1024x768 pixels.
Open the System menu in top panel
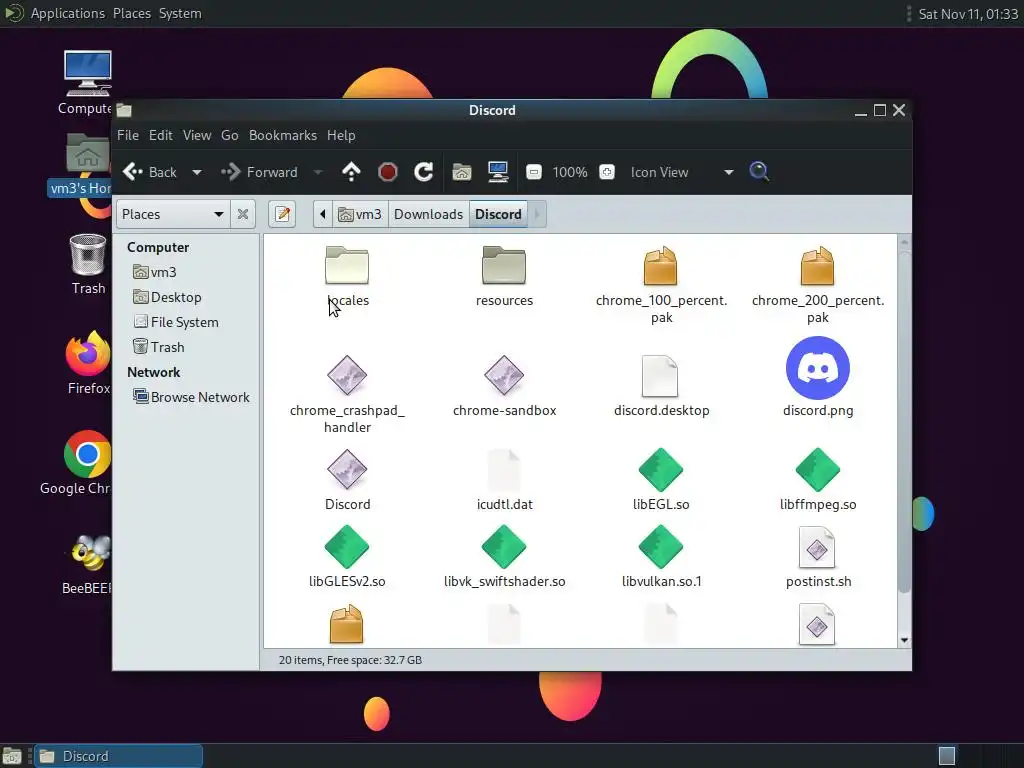[x=180, y=13]
